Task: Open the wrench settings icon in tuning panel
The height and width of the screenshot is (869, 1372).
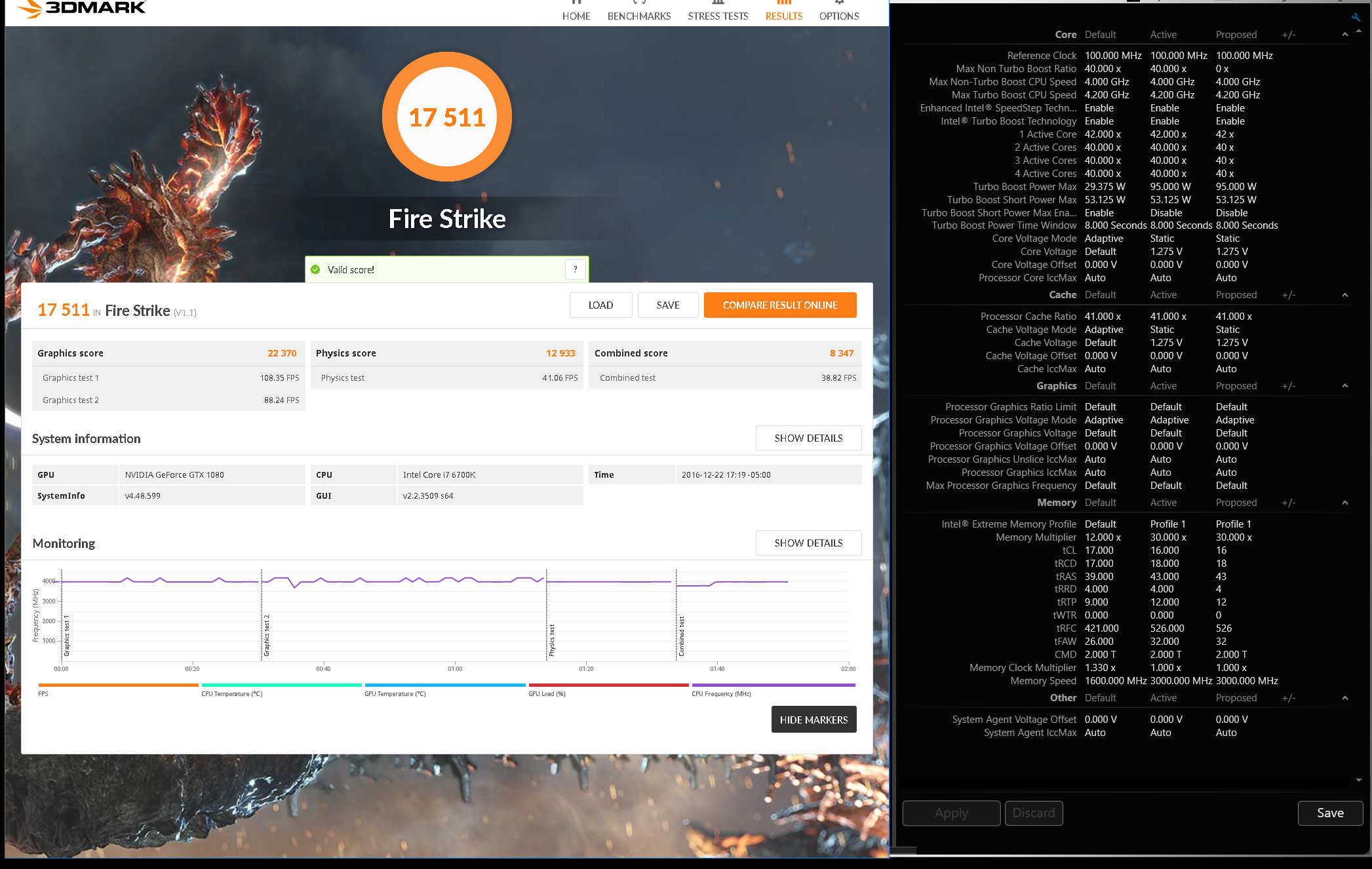Action: 1356,18
